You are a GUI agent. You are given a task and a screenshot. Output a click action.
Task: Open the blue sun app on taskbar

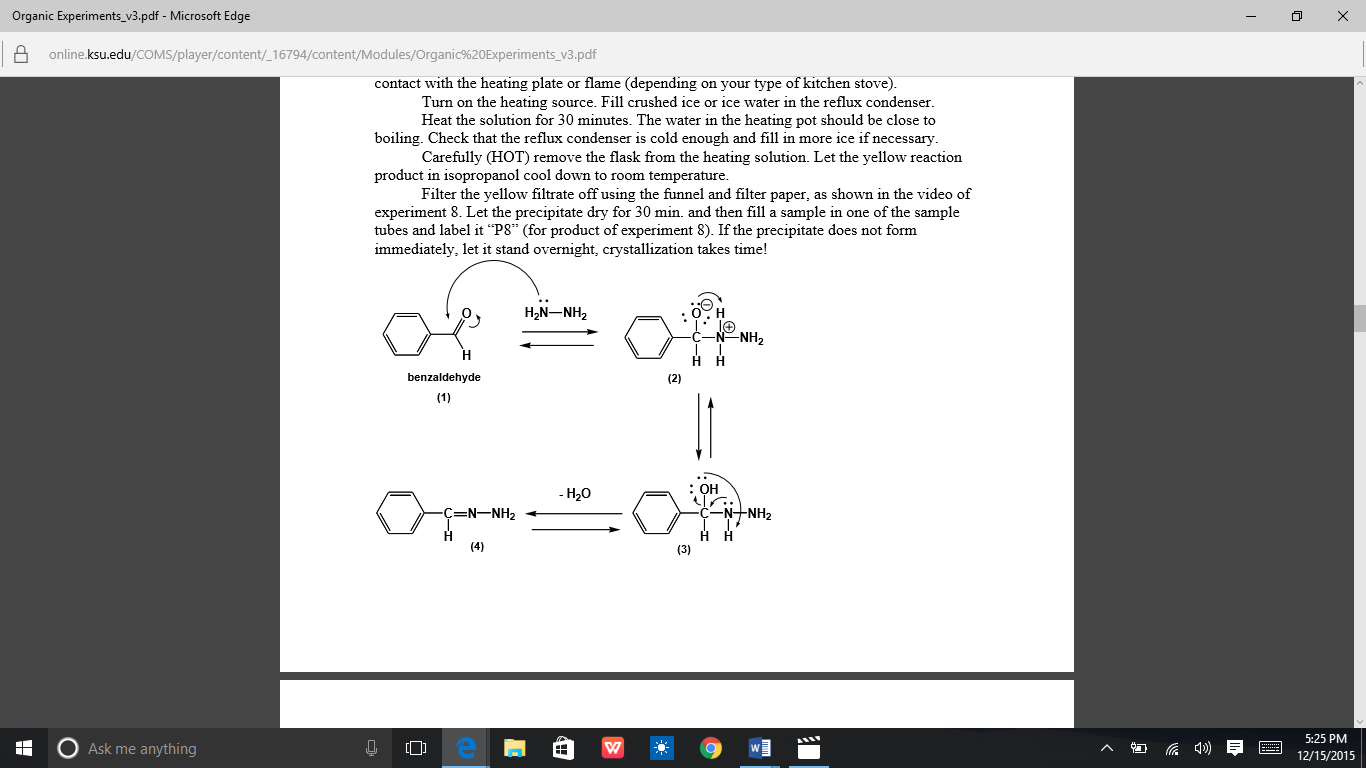pyautogui.click(x=661, y=748)
